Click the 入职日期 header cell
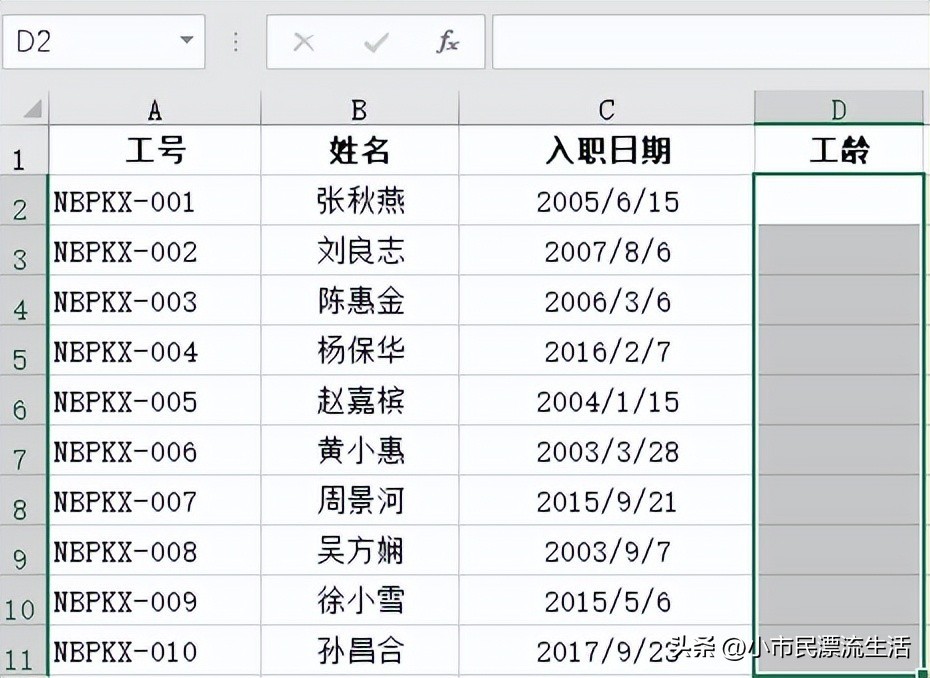 [607, 151]
